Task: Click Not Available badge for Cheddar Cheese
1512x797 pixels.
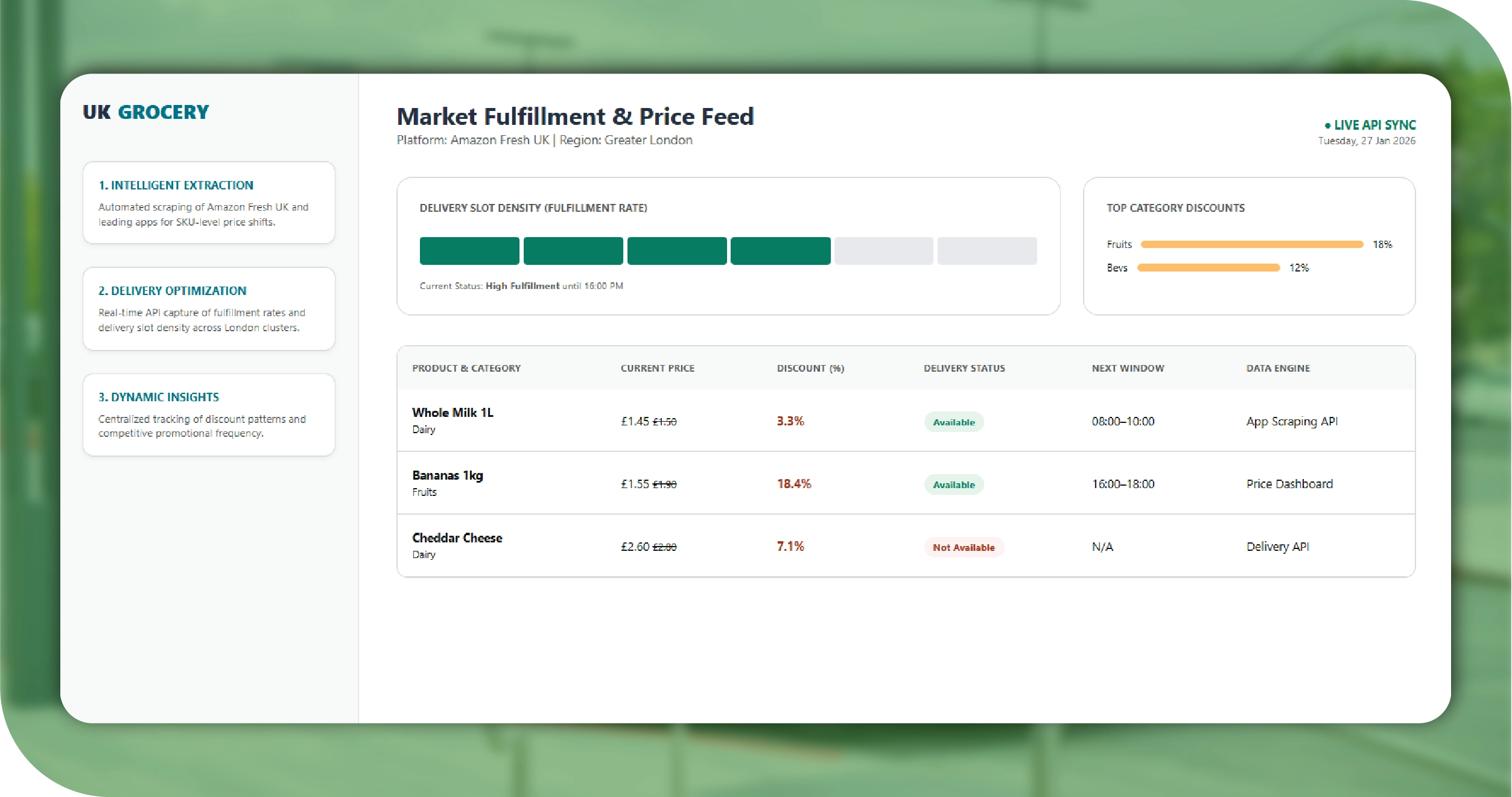Action: click(x=963, y=547)
